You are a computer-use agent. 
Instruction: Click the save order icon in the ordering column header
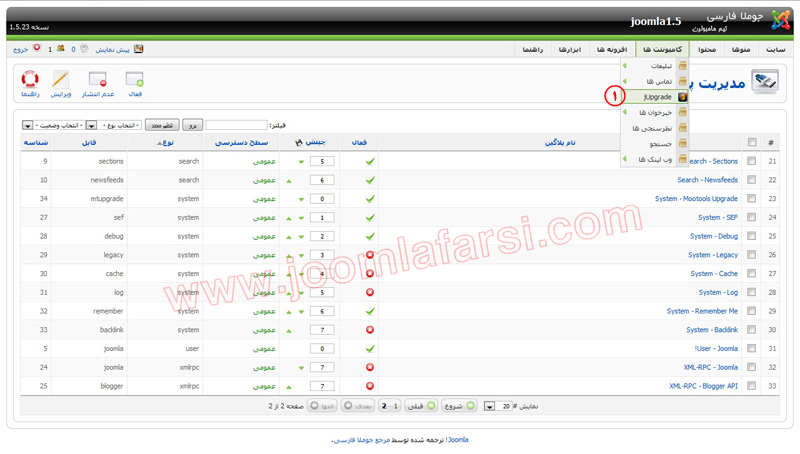[x=300, y=143]
